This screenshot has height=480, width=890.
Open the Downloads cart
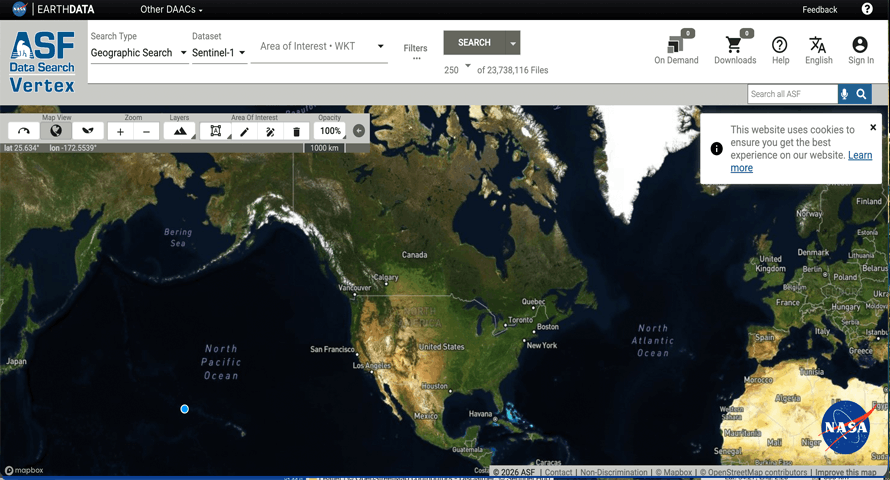(x=735, y=47)
